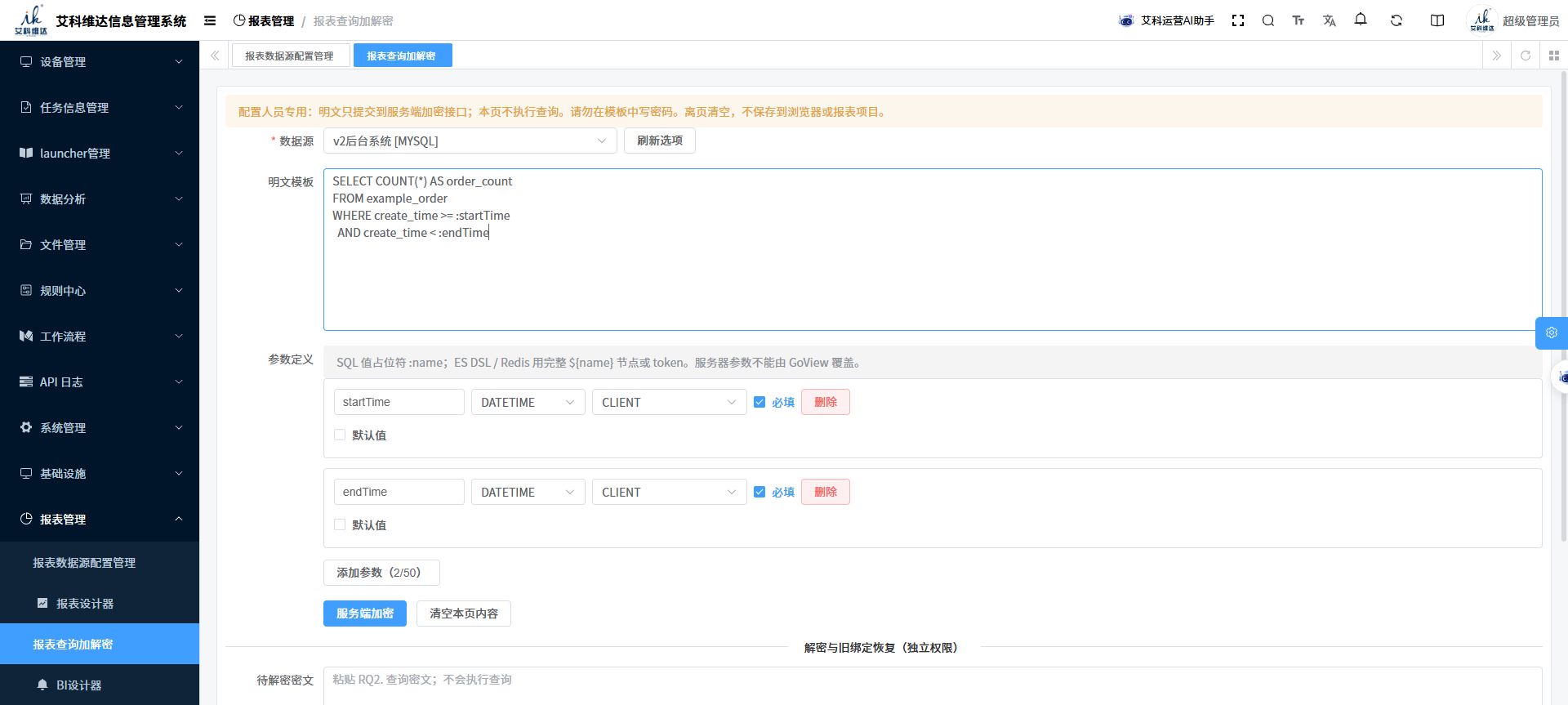Click the 服务端加密 button
Viewport: 1568px width, 705px height.
pos(365,614)
